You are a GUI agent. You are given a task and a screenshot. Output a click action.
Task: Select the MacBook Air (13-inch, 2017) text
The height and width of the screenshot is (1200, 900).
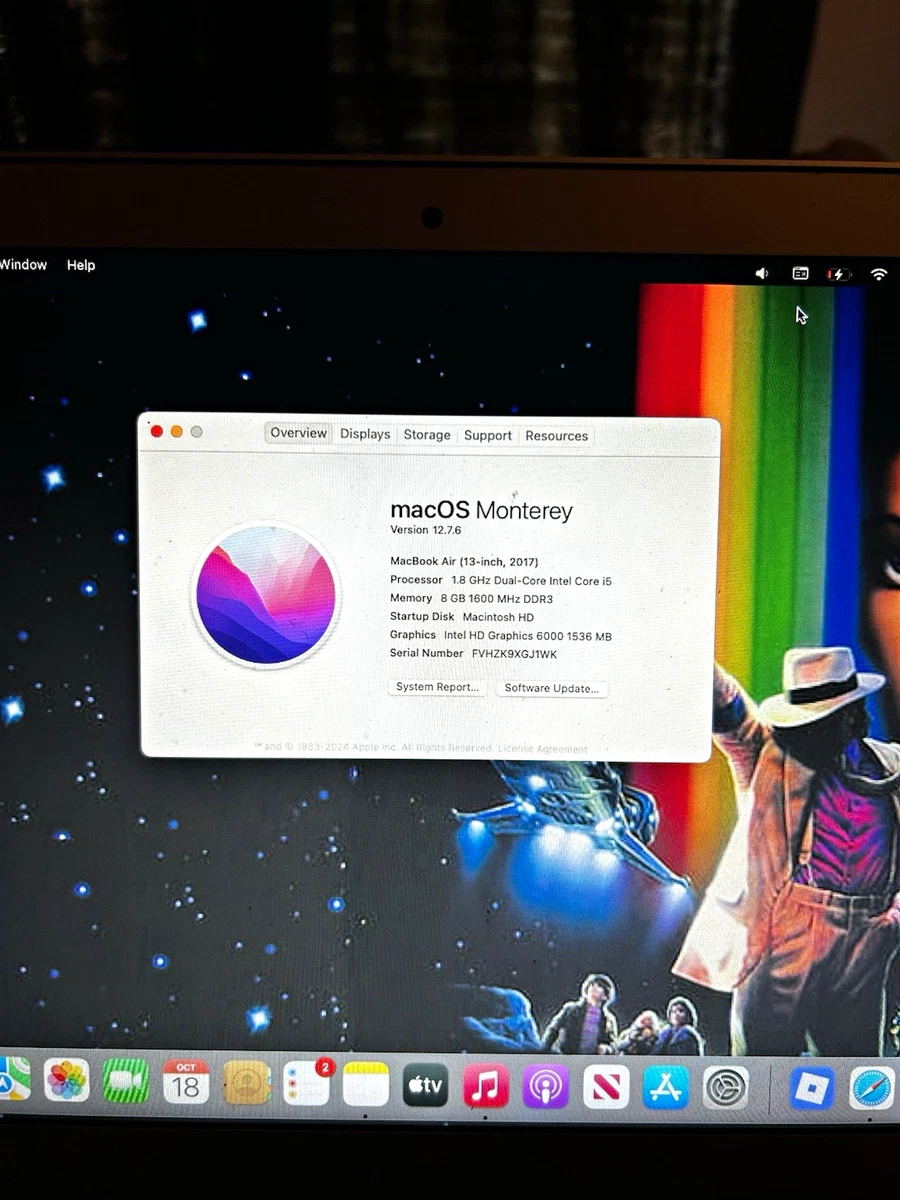pyautogui.click(x=464, y=562)
